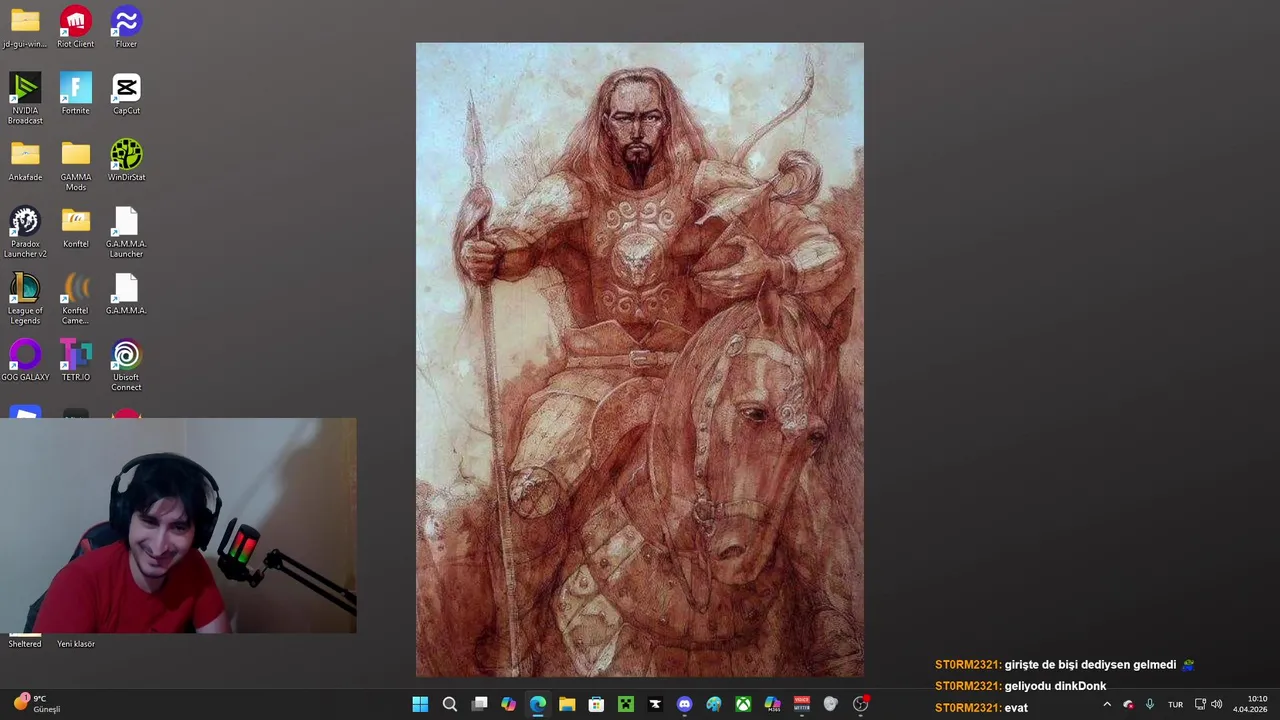Switch the TUR input language
Screen dimensions: 1280x720
[x=1175, y=704]
